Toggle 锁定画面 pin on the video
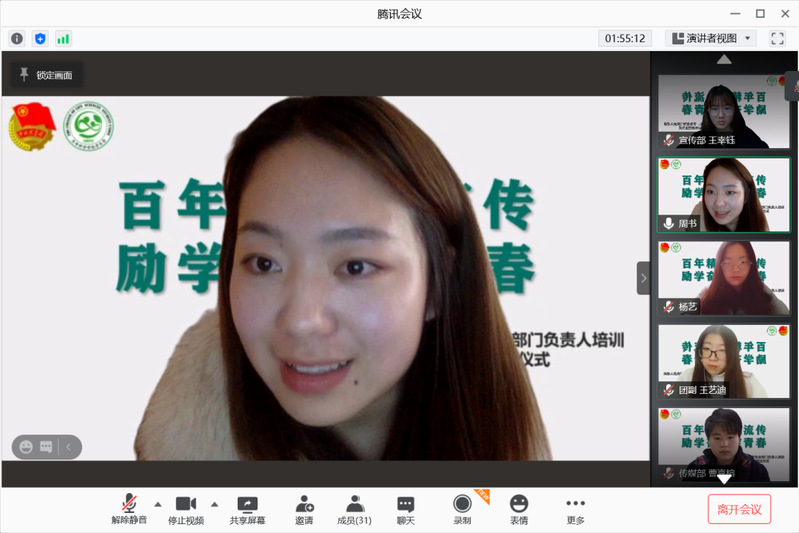The width and height of the screenshot is (799, 533). tap(46, 74)
